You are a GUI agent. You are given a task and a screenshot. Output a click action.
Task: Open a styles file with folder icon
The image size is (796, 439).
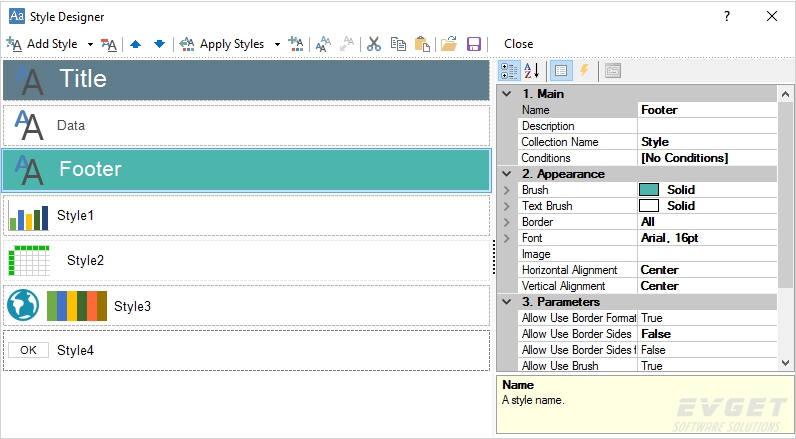[449, 44]
